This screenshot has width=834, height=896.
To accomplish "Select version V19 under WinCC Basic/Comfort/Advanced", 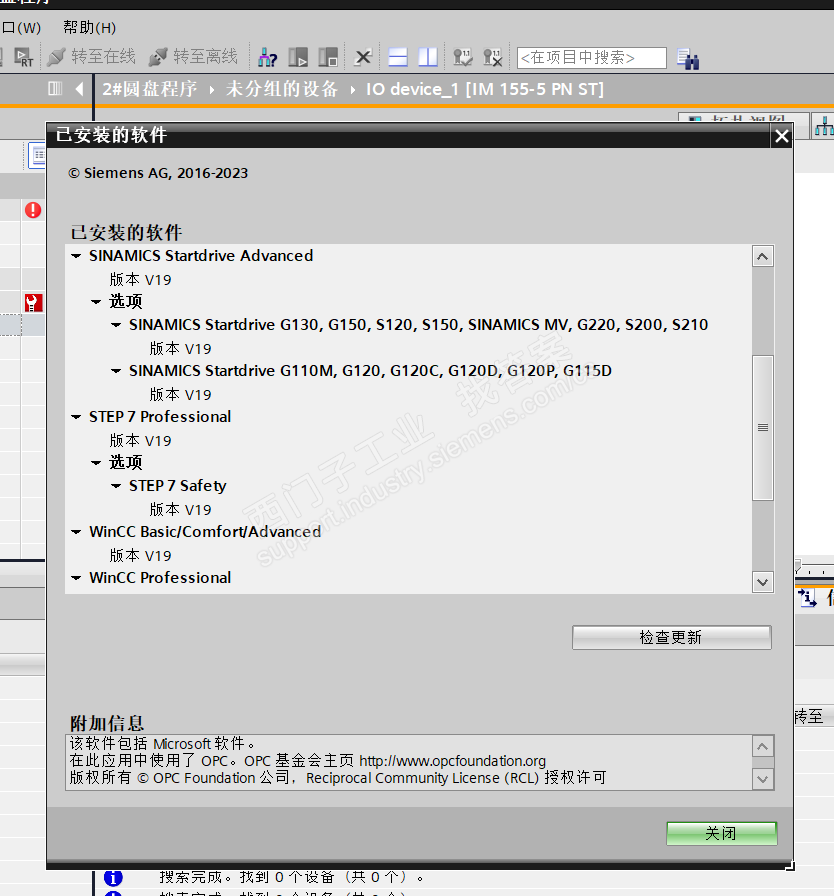I will point(141,555).
